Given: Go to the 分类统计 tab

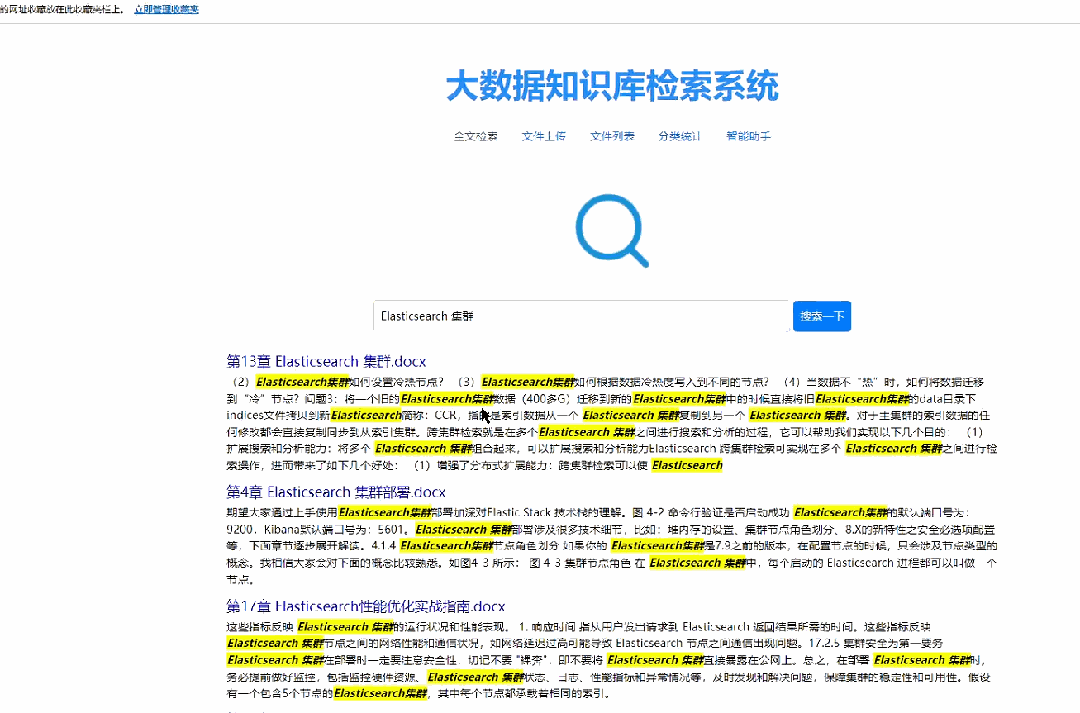Looking at the screenshot, I should 679,136.
